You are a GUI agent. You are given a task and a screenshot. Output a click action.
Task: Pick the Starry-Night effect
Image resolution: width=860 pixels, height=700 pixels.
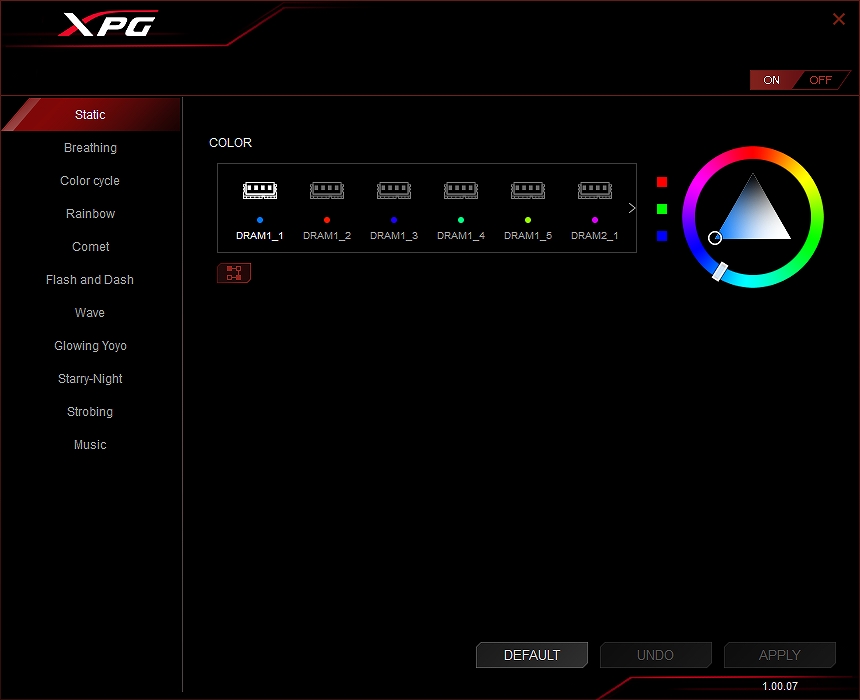point(90,379)
